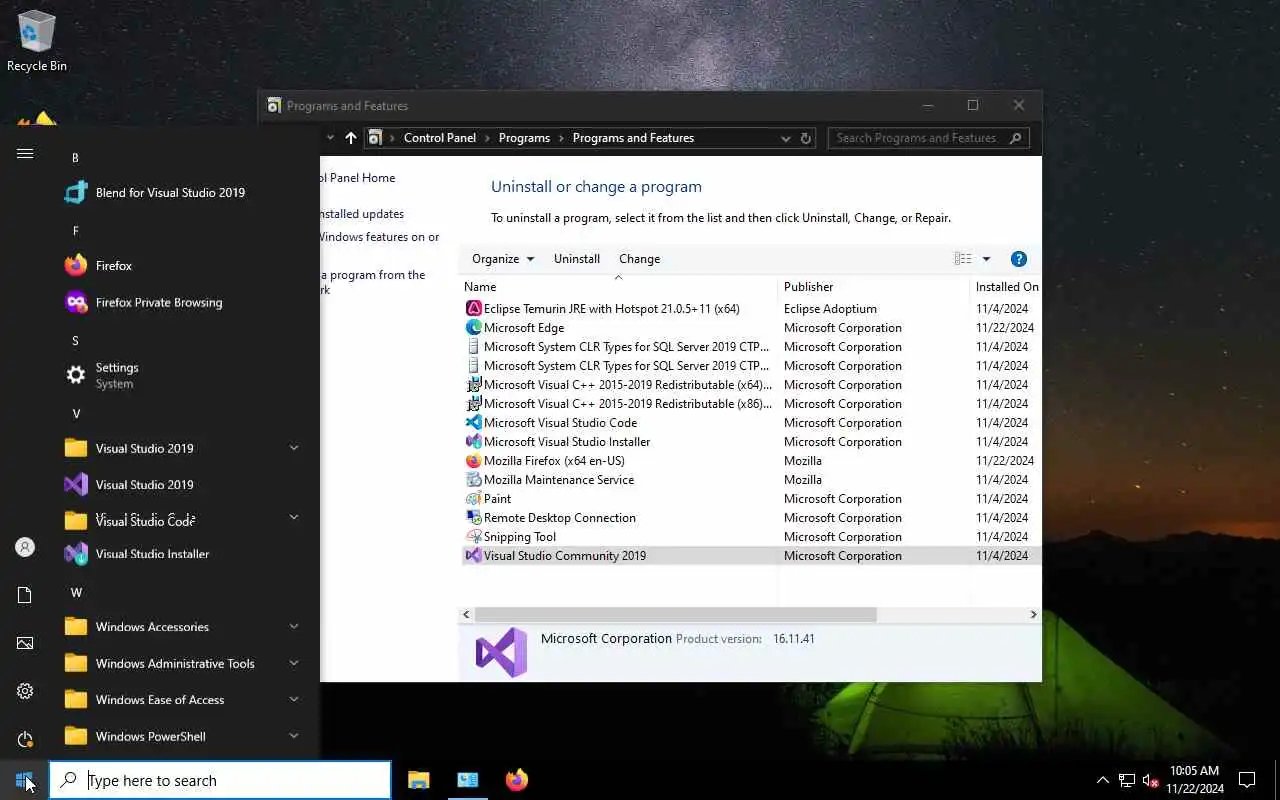Screen dimensions: 1280x800
Task: Click the taskbar search box
Action: (x=220, y=780)
